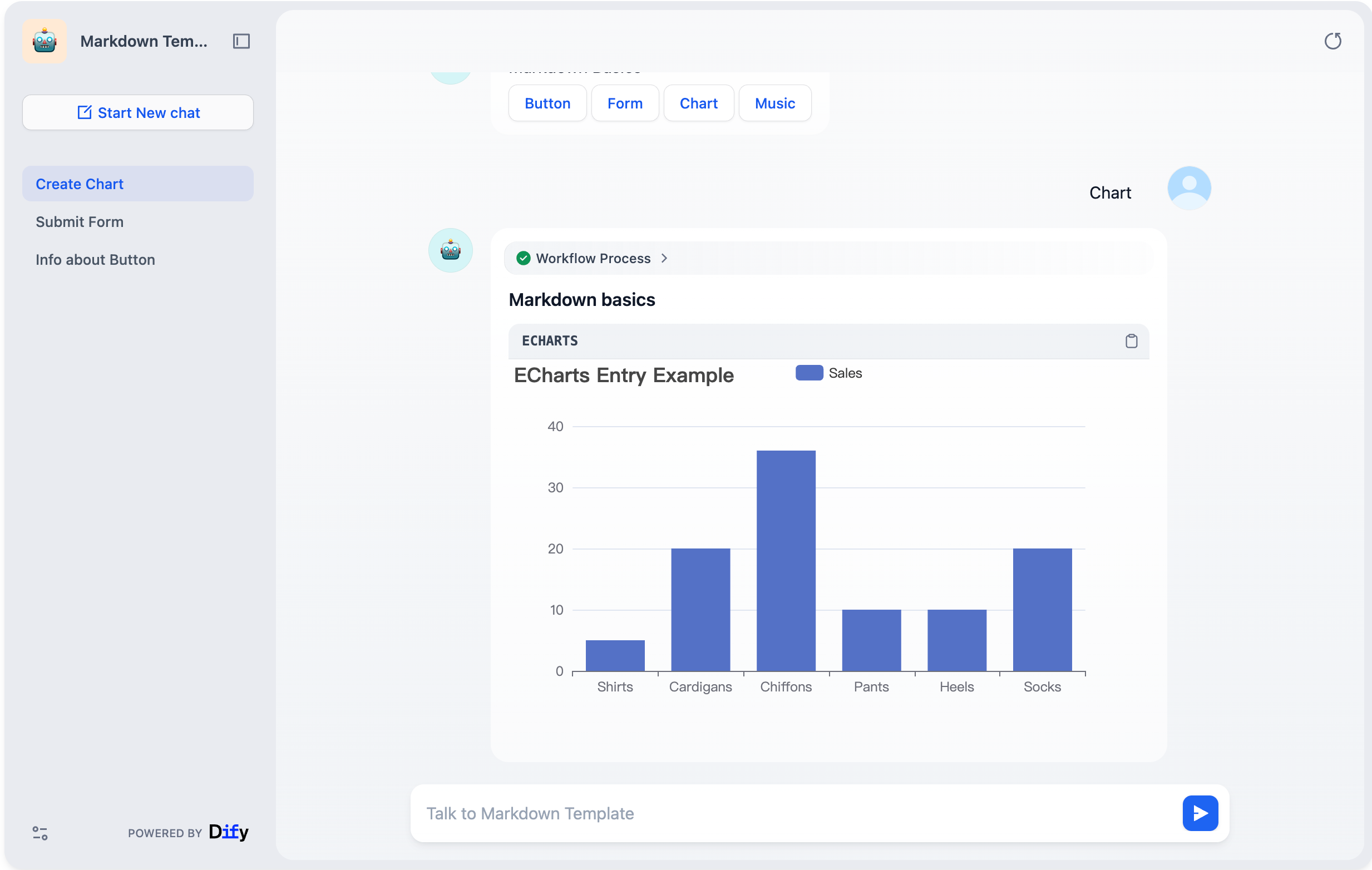
Task: Click the Workflow Process chevron arrow
Action: [664, 258]
